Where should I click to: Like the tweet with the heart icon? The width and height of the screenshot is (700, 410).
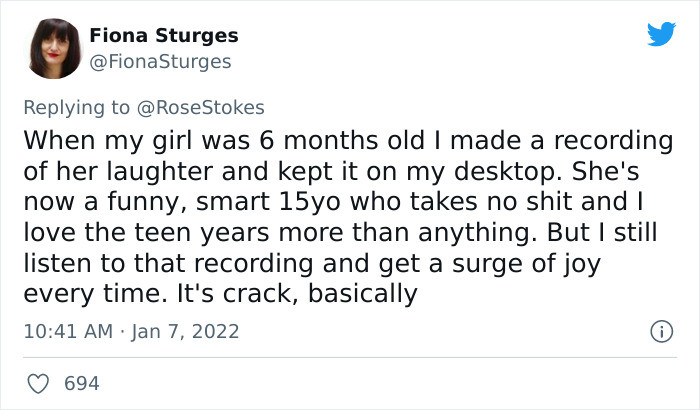40,383
